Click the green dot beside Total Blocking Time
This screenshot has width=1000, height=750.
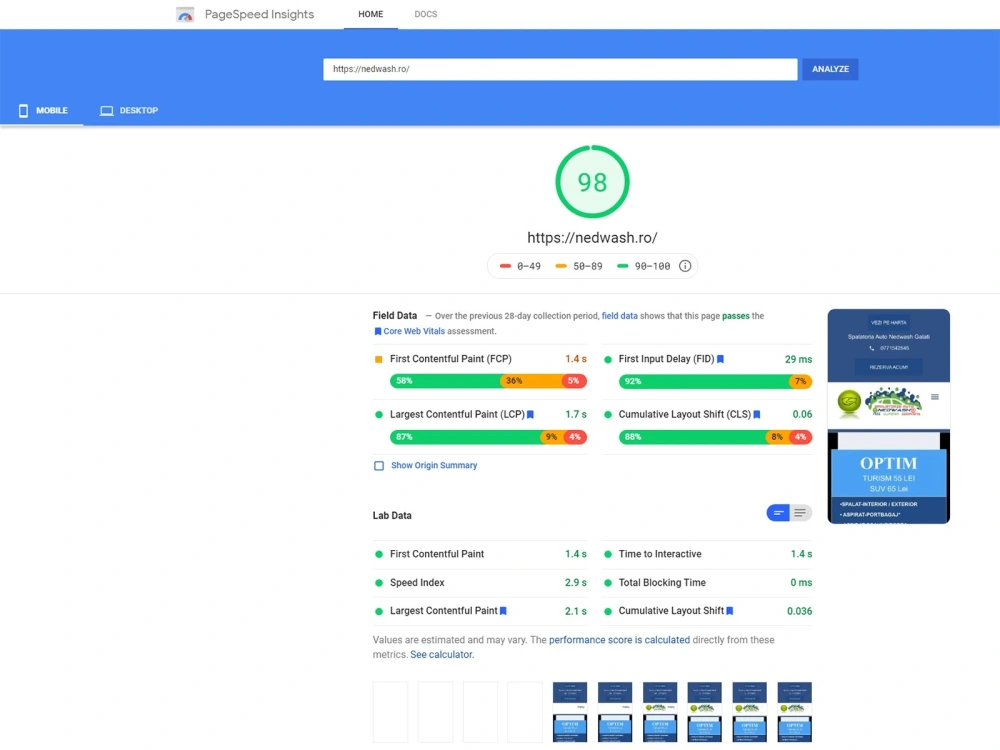(x=608, y=583)
